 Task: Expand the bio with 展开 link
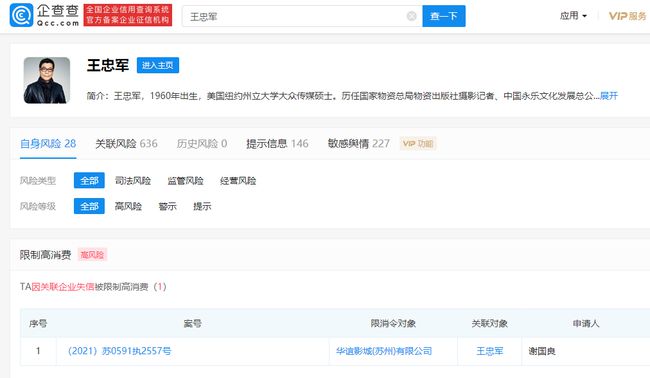click(609, 96)
